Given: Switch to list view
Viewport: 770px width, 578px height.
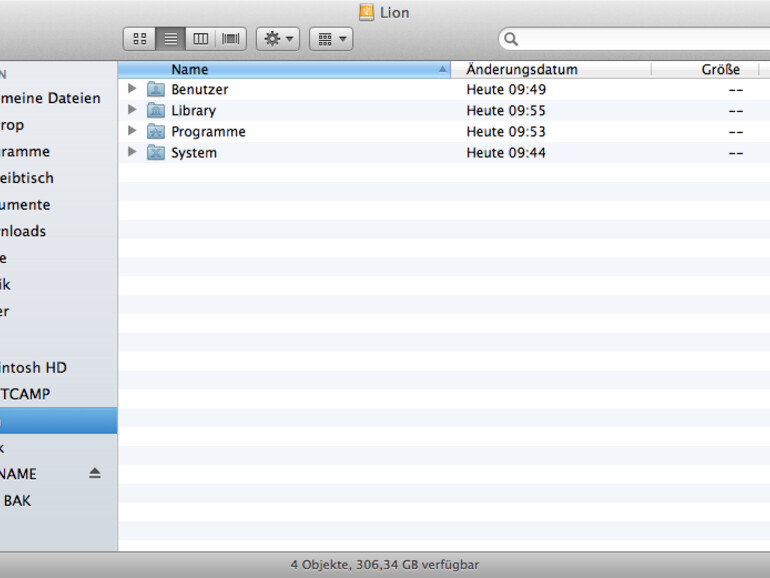Looking at the screenshot, I should [x=170, y=39].
